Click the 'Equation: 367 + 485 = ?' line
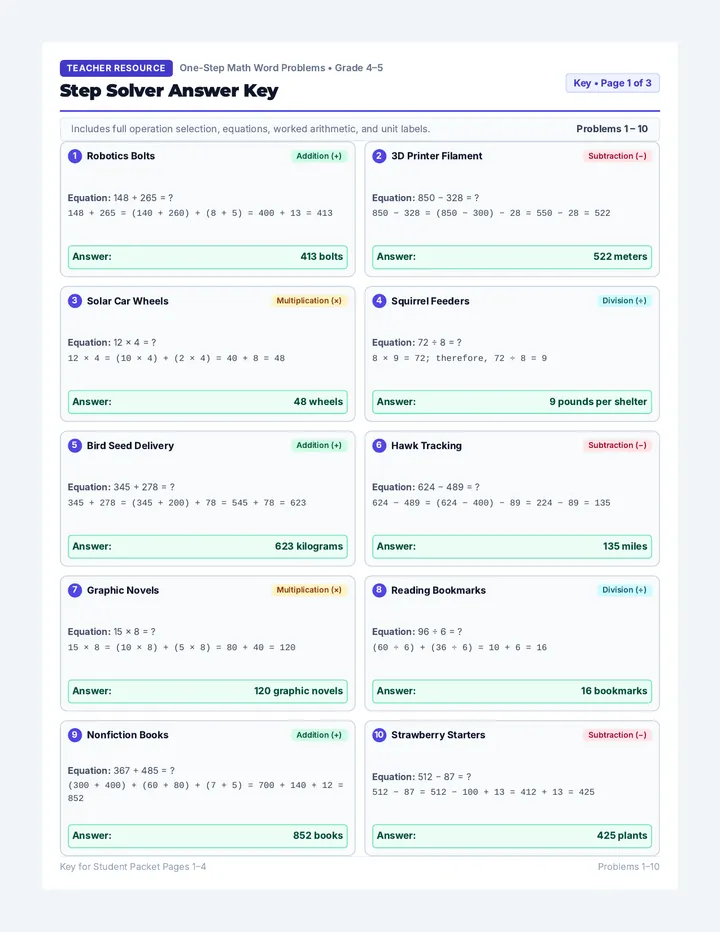The image size is (720, 932). pyautogui.click(x=121, y=770)
